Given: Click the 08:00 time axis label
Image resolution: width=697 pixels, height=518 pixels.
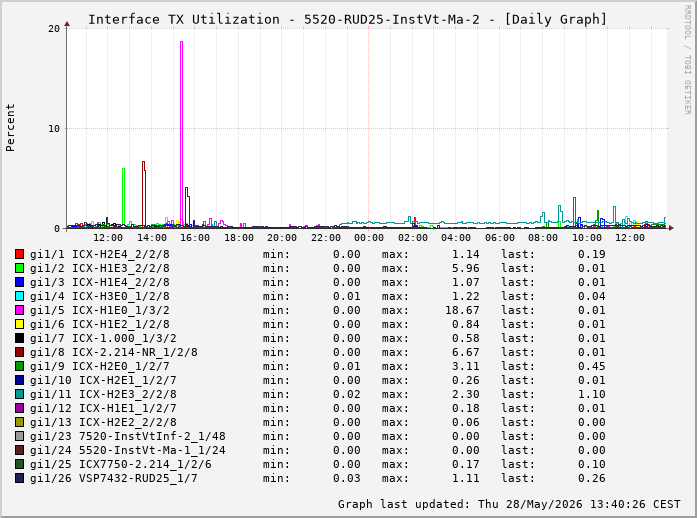Looking at the screenshot, I should click(x=543, y=238).
